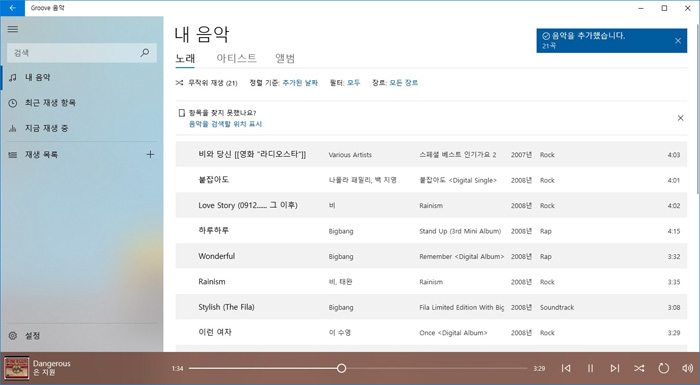Skip to the next track
The width and height of the screenshot is (700, 385).
click(x=615, y=368)
